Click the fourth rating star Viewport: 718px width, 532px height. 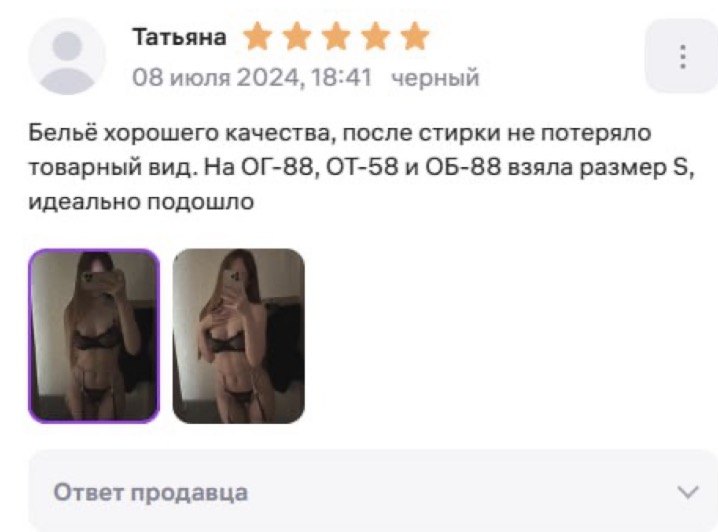click(375, 37)
